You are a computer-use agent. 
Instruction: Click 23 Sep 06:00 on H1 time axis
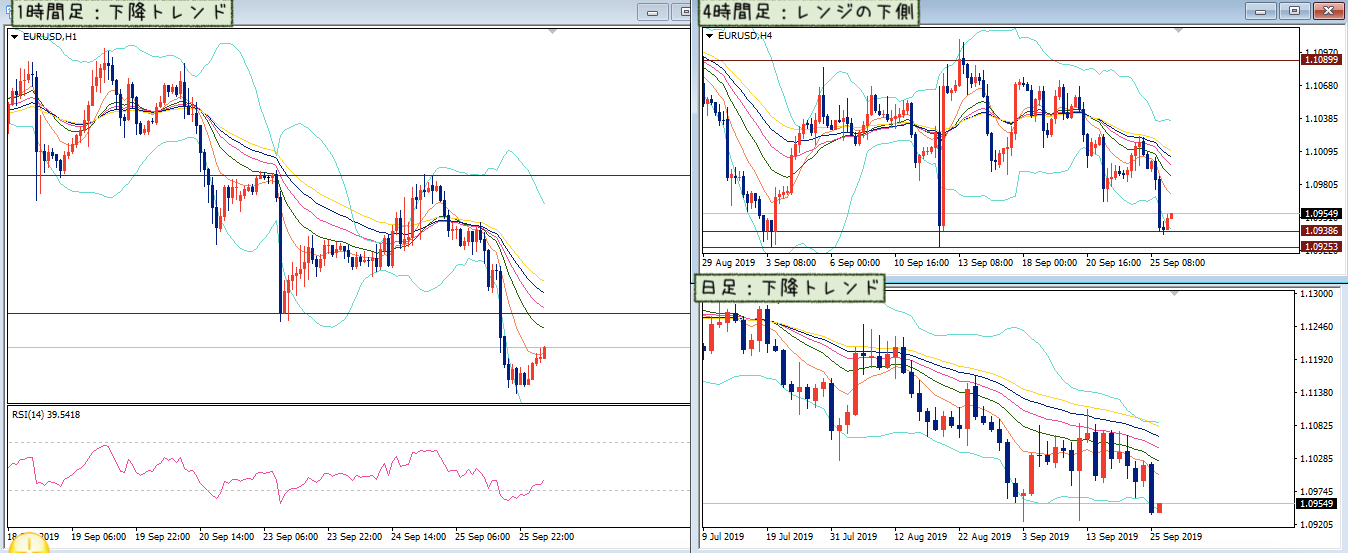291,537
